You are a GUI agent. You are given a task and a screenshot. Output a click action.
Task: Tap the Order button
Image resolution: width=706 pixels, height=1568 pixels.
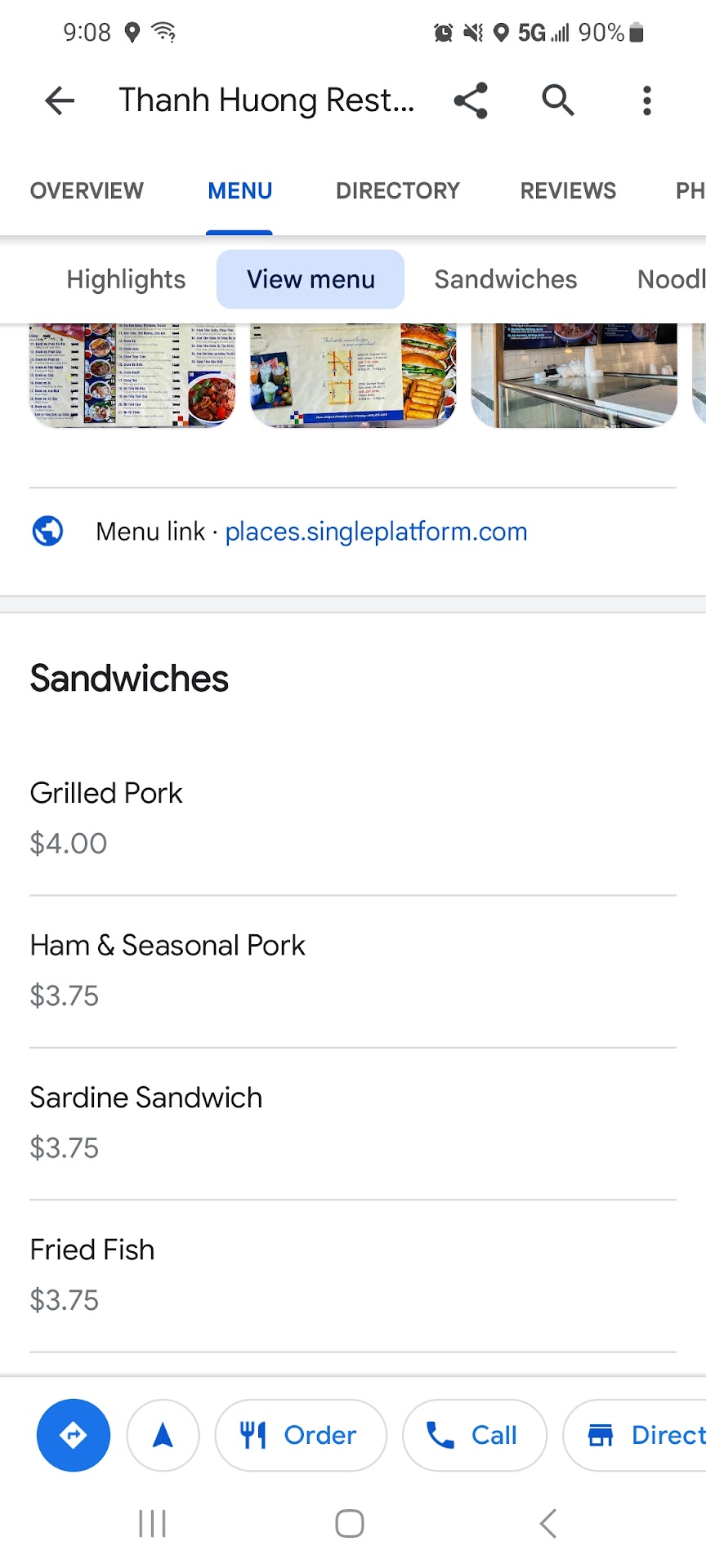(300, 1435)
